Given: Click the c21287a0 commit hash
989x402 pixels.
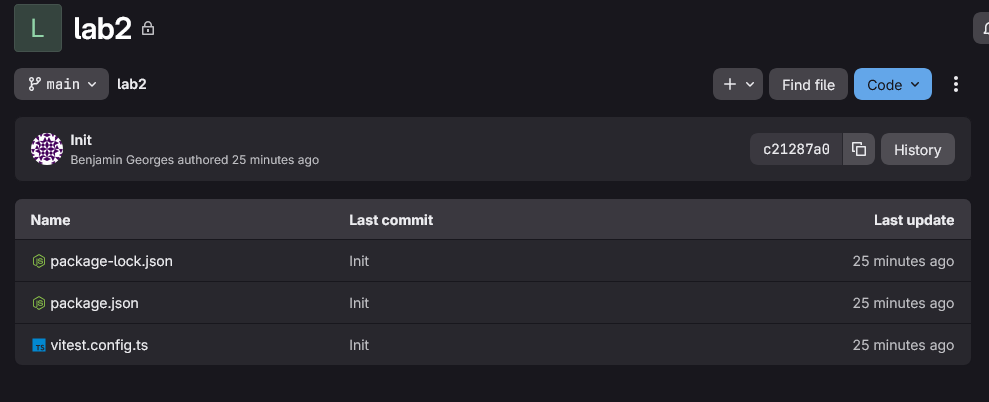Looking at the screenshot, I should pos(796,150).
